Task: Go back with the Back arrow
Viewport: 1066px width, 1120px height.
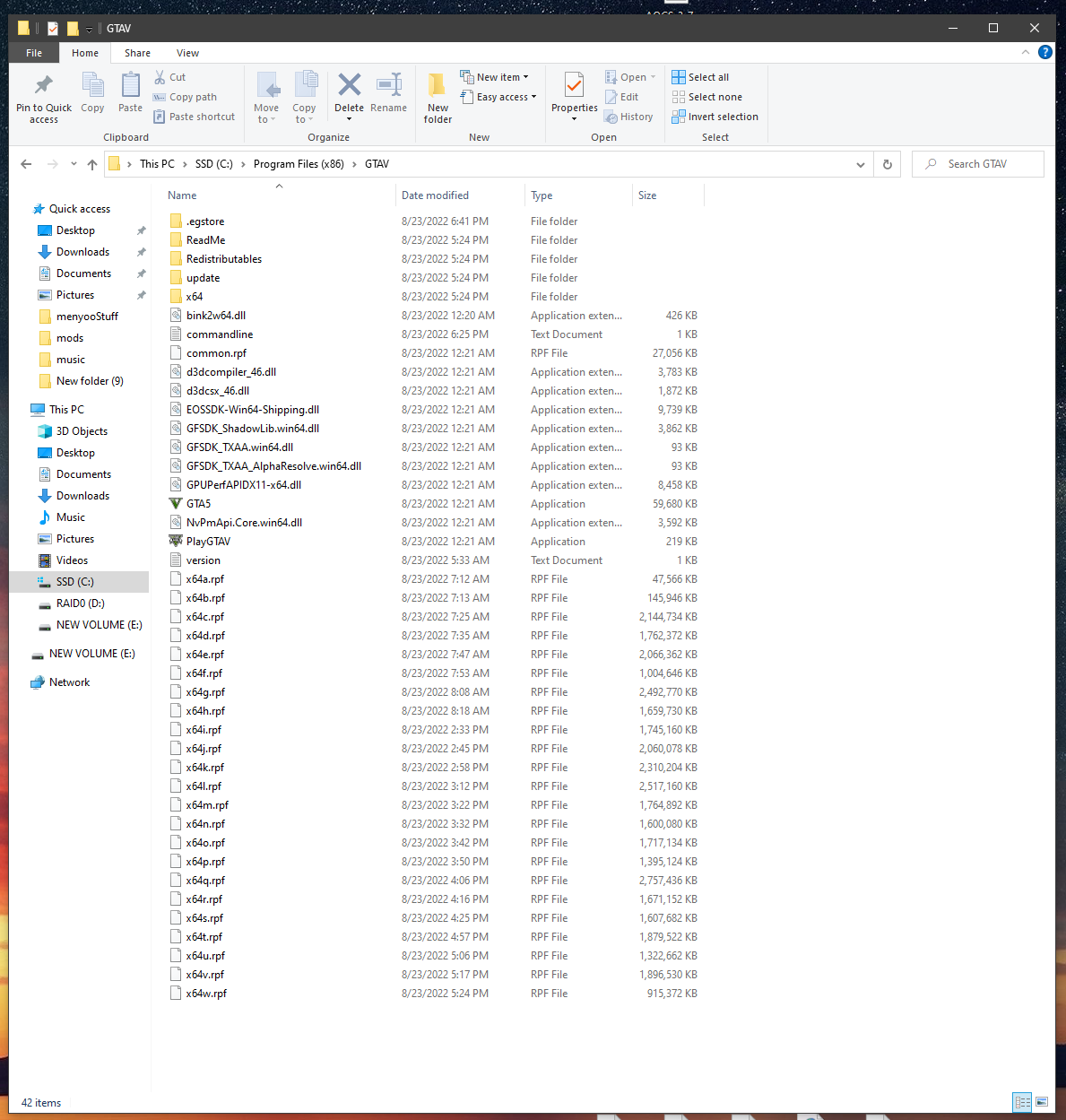Action: 26,164
